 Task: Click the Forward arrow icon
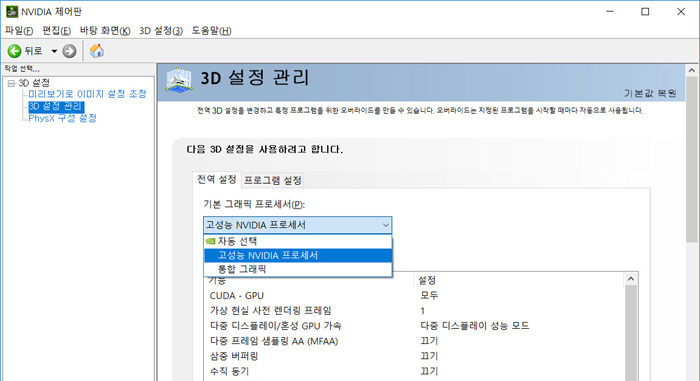pos(69,51)
